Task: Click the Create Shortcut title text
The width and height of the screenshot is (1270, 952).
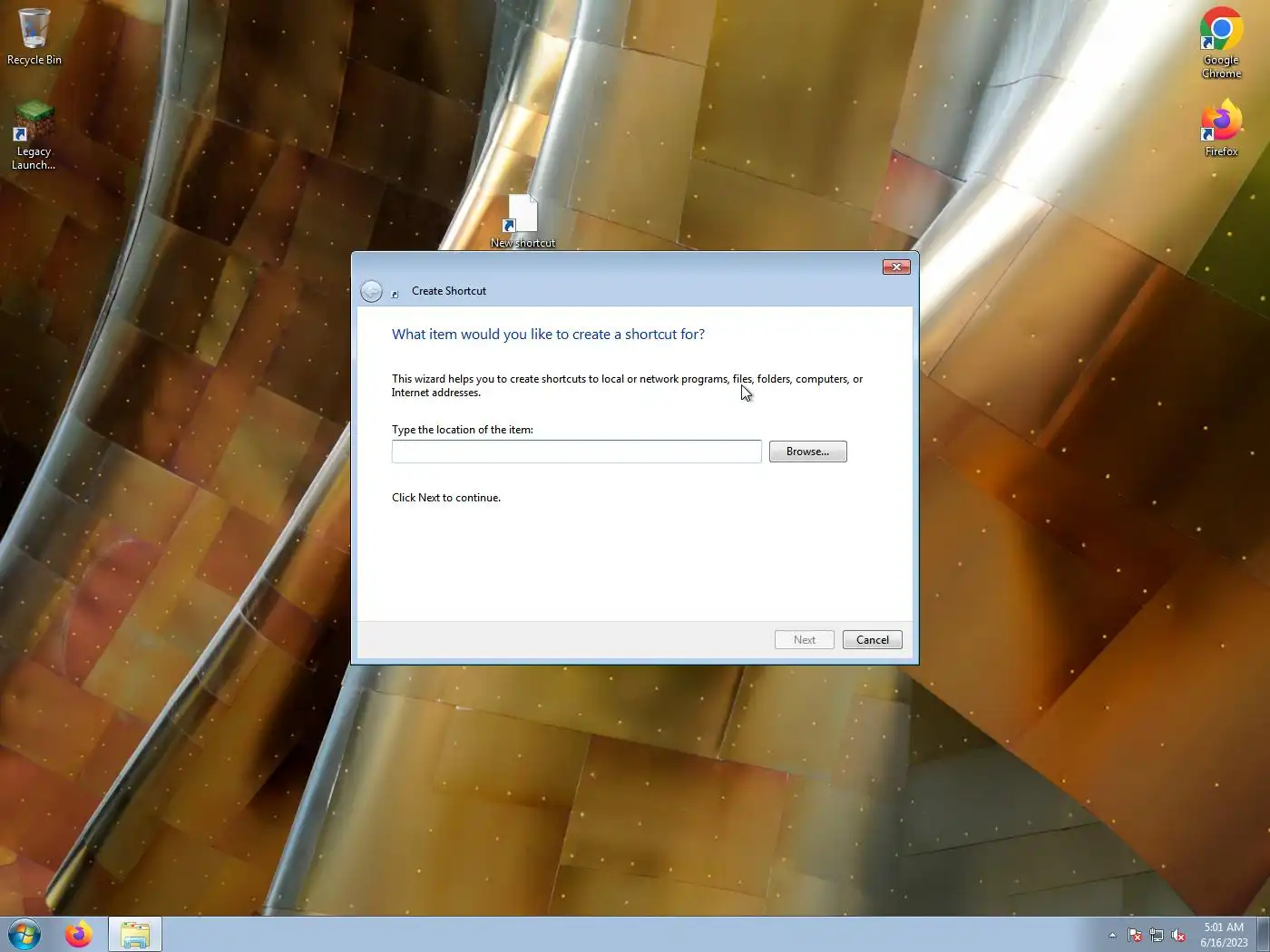Action: coord(449,291)
